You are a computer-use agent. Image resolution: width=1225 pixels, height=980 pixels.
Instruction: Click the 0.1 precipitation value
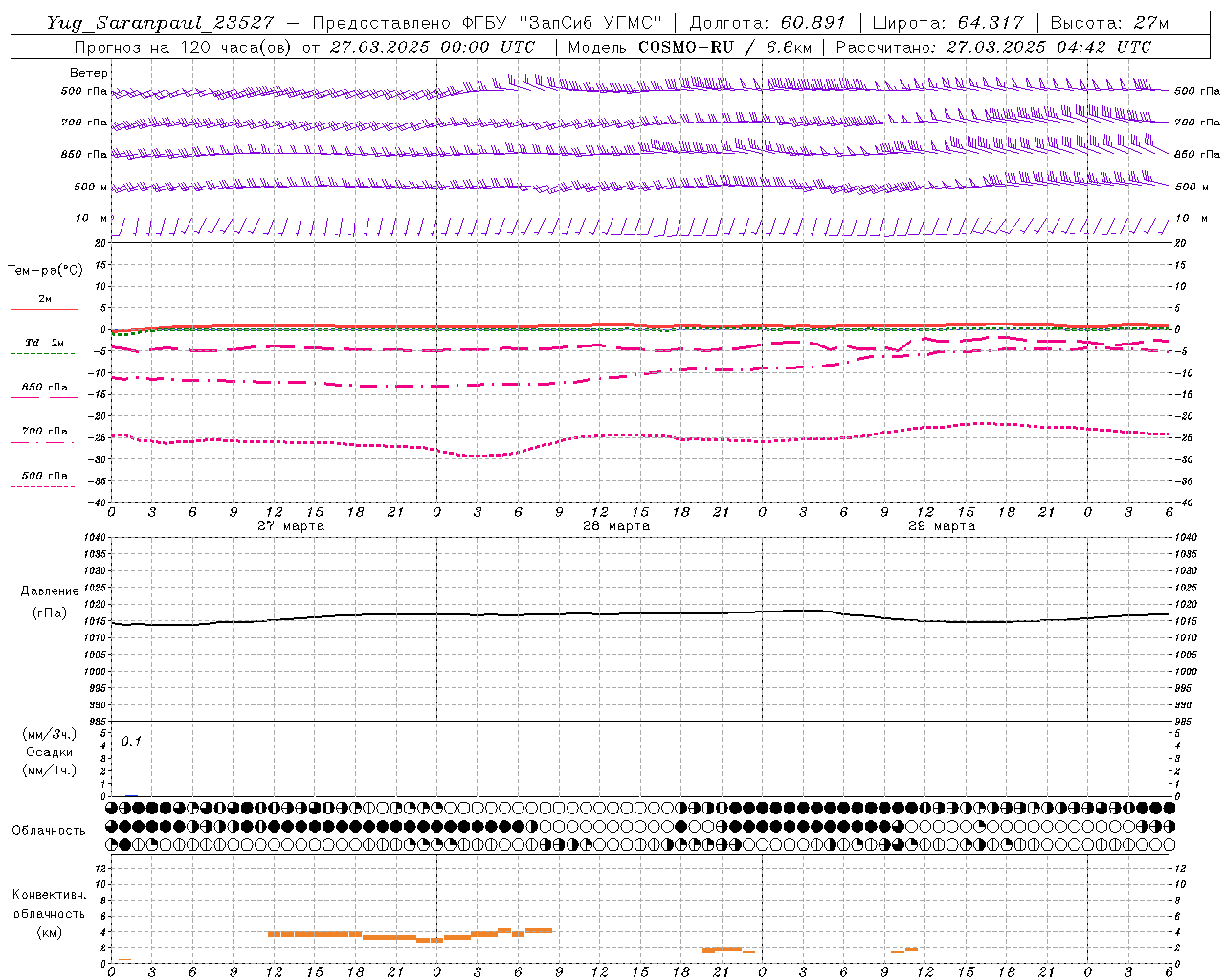(131, 741)
